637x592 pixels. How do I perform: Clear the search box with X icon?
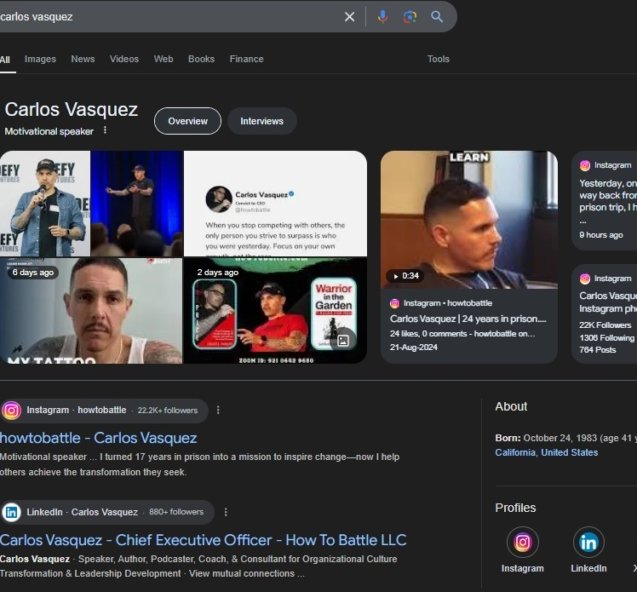point(349,17)
